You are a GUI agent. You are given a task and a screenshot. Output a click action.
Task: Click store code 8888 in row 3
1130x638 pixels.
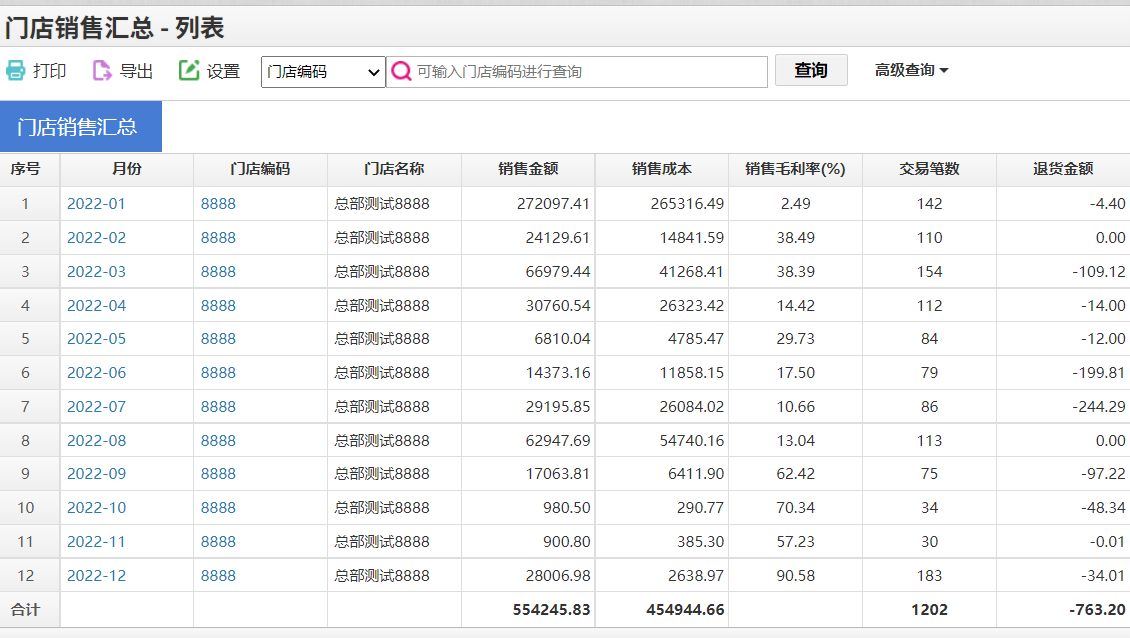pyautogui.click(x=218, y=272)
